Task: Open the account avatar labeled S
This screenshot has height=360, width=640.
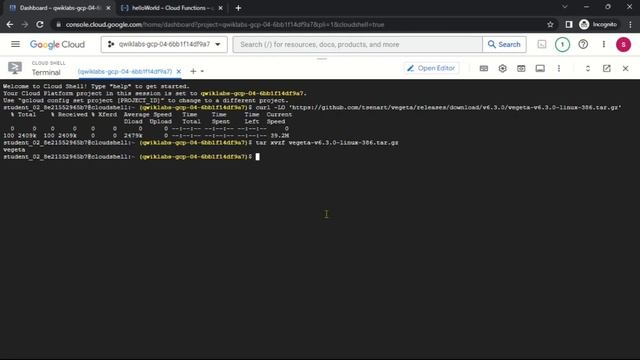Action: pos(623,44)
